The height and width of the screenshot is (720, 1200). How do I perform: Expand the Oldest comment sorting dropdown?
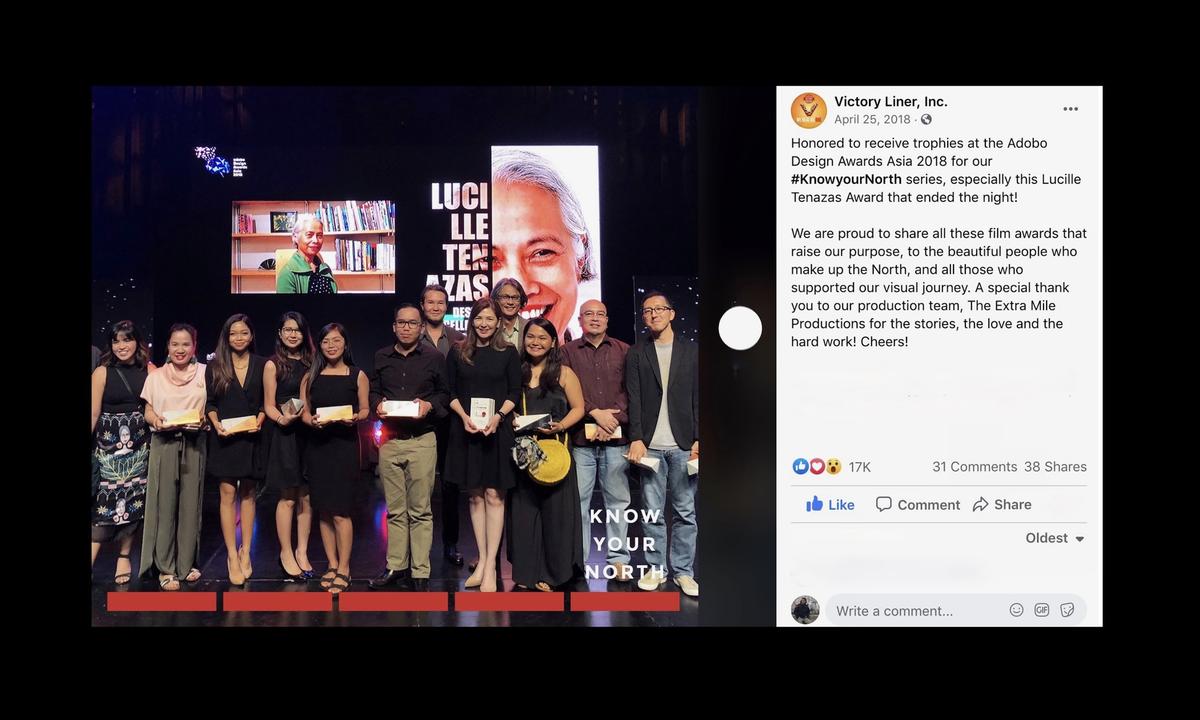click(x=1055, y=538)
